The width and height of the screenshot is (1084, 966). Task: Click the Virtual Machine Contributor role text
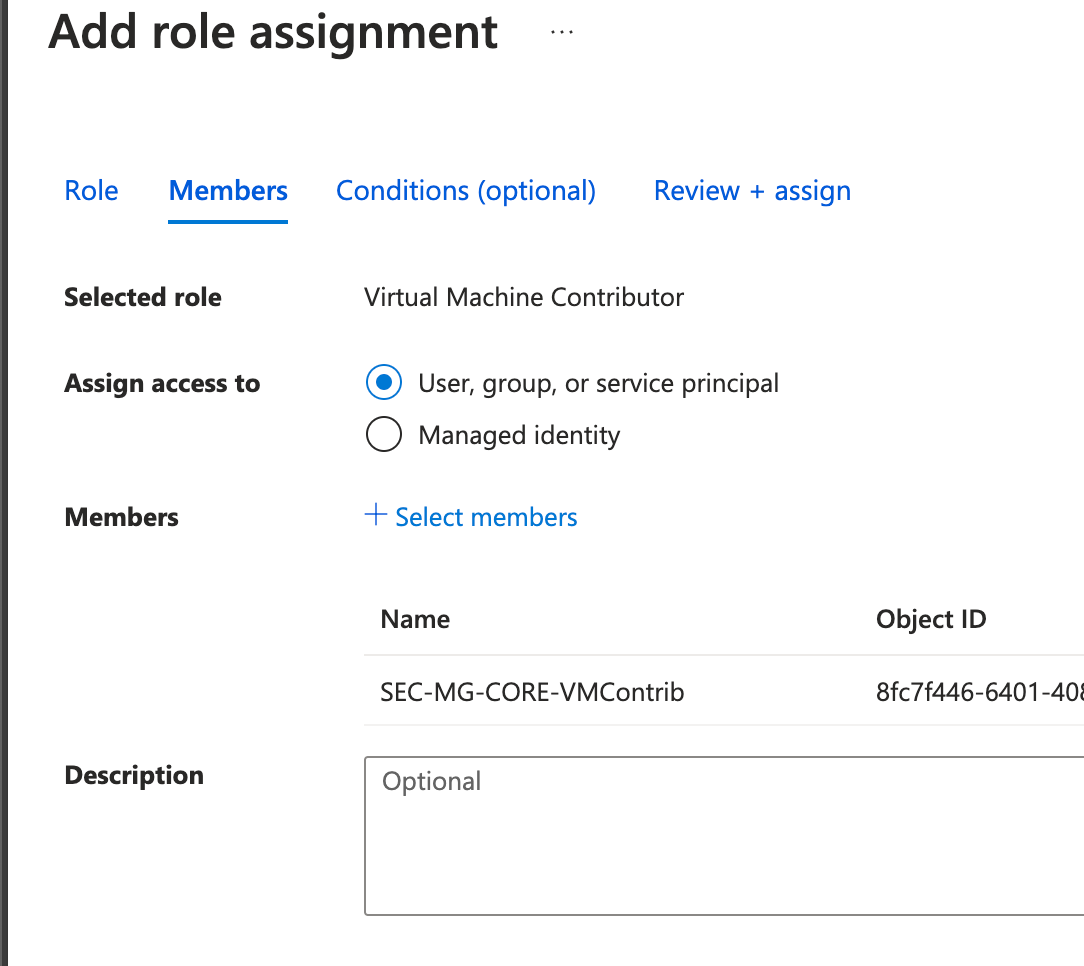point(524,297)
